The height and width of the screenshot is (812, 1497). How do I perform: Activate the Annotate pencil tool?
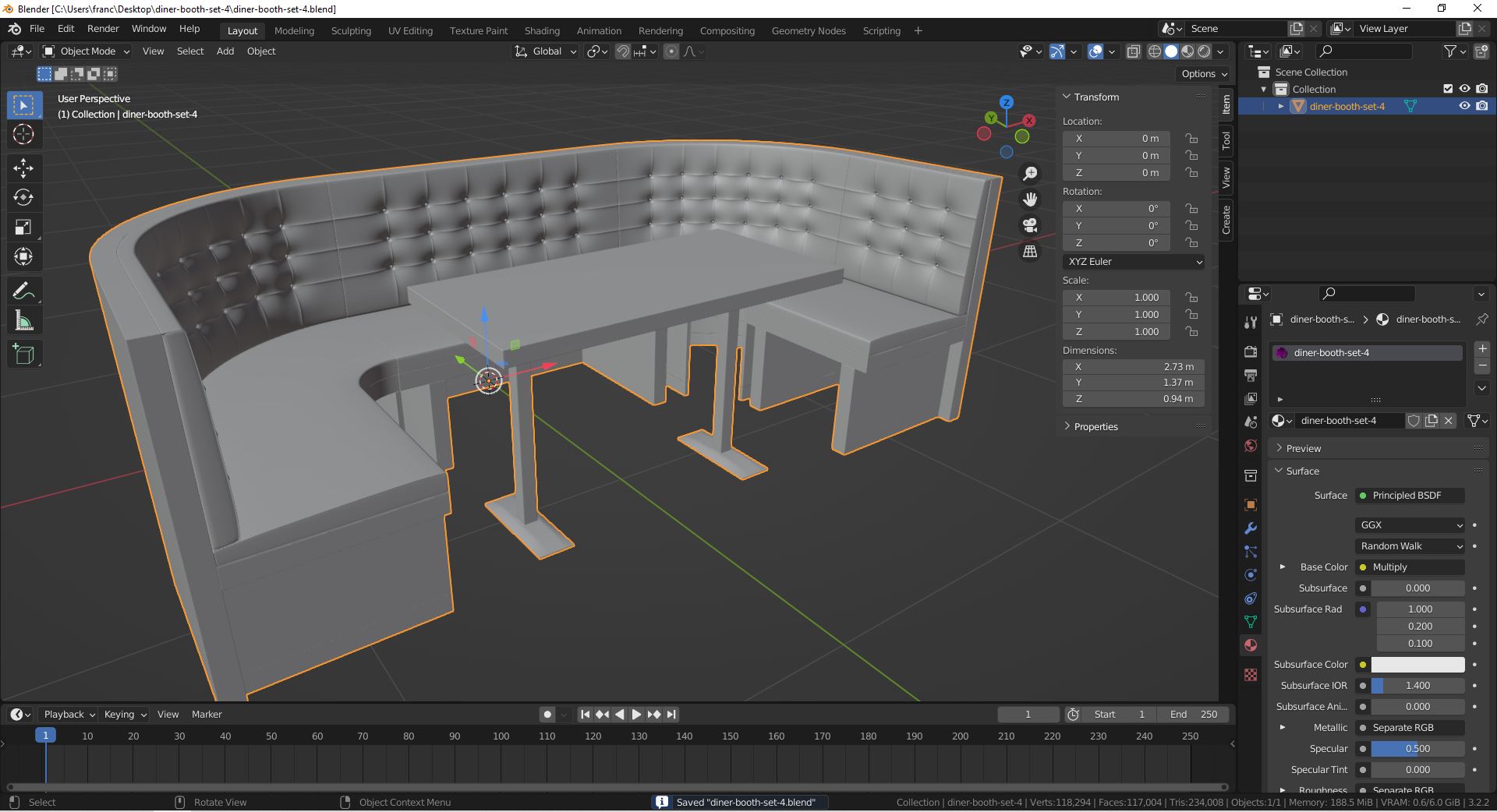(23, 291)
